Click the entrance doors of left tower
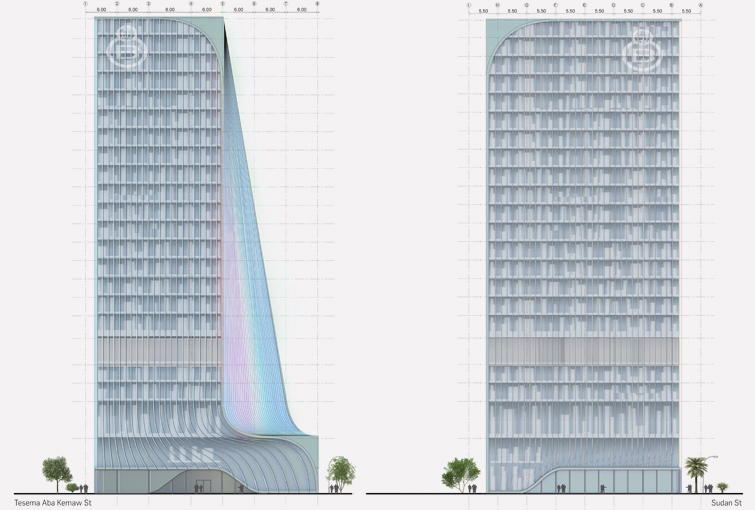755x510 pixels. [203, 487]
